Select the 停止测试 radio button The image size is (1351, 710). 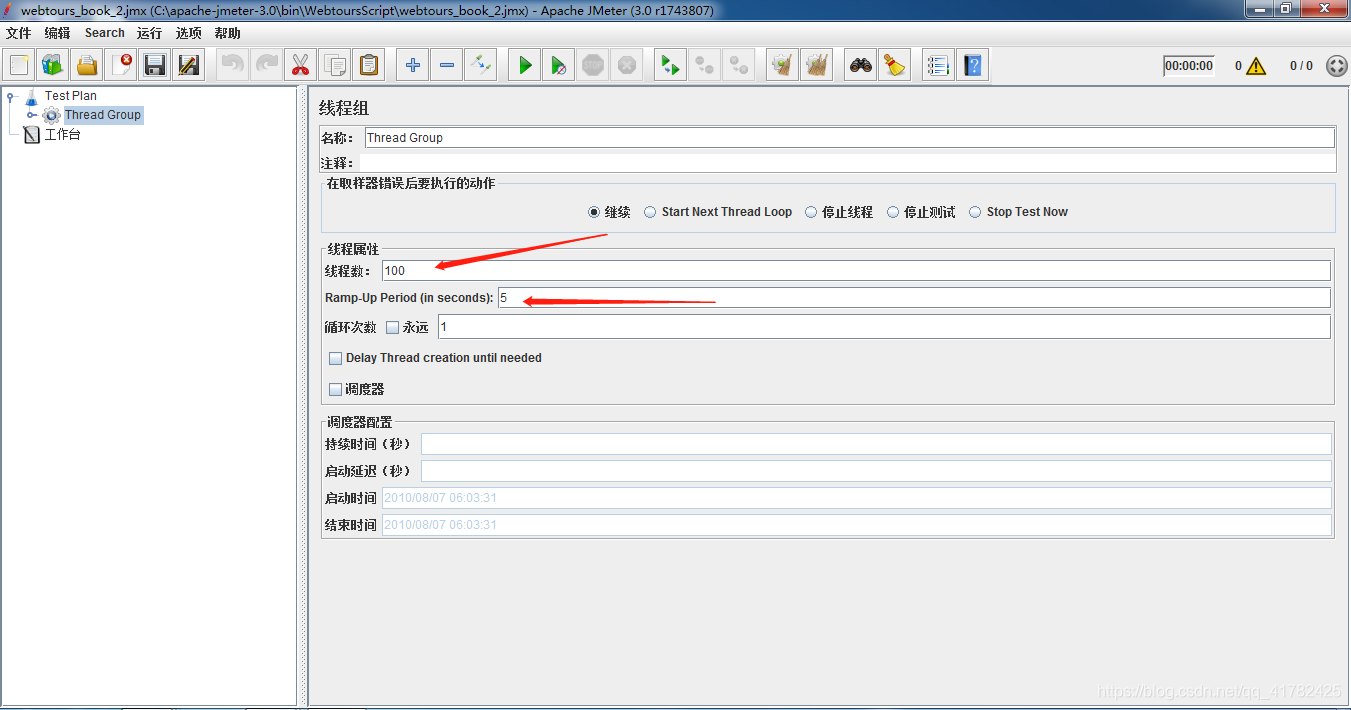(x=893, y=212)
